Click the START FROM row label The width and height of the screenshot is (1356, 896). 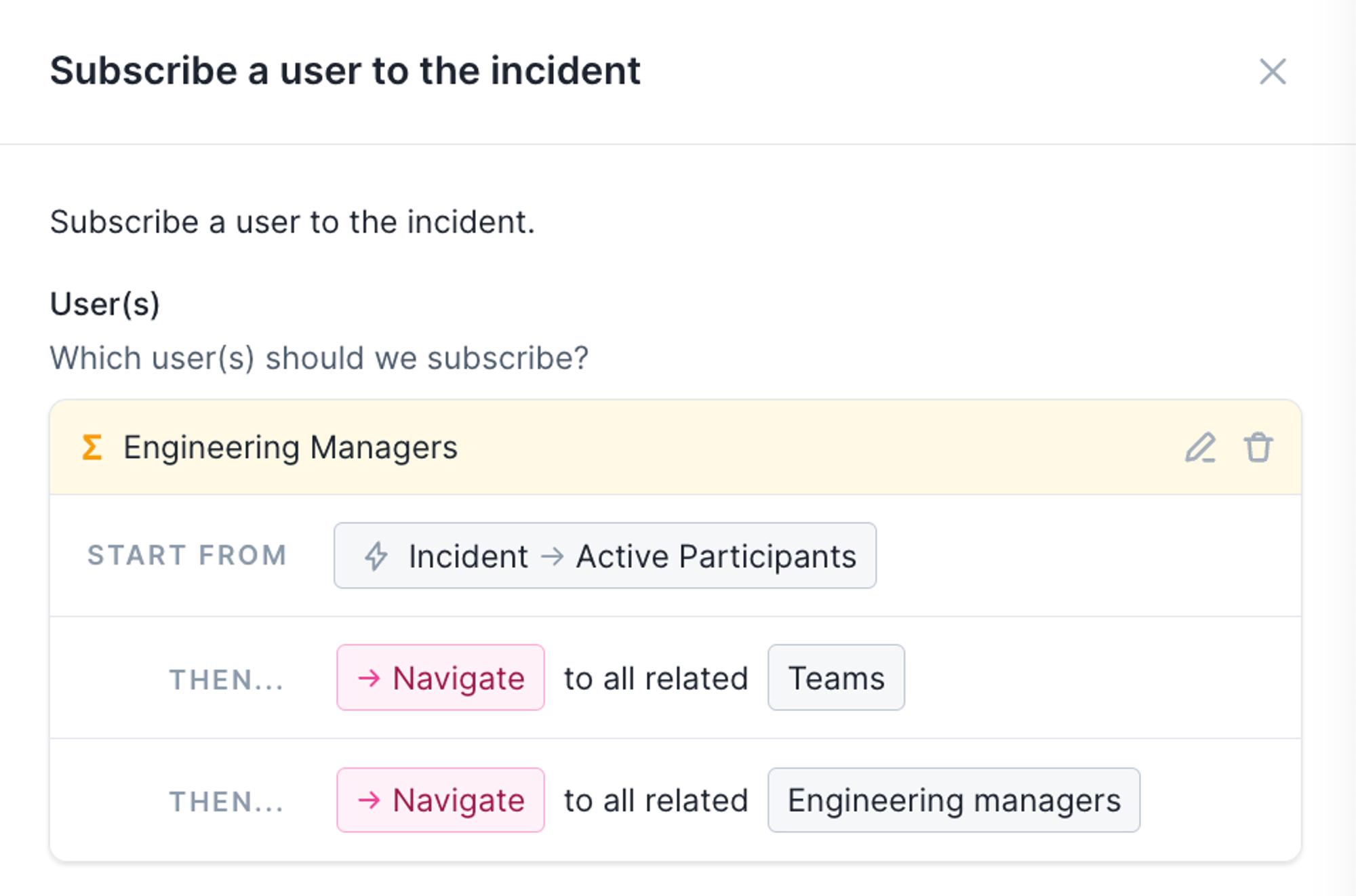[x=187, y=555]
